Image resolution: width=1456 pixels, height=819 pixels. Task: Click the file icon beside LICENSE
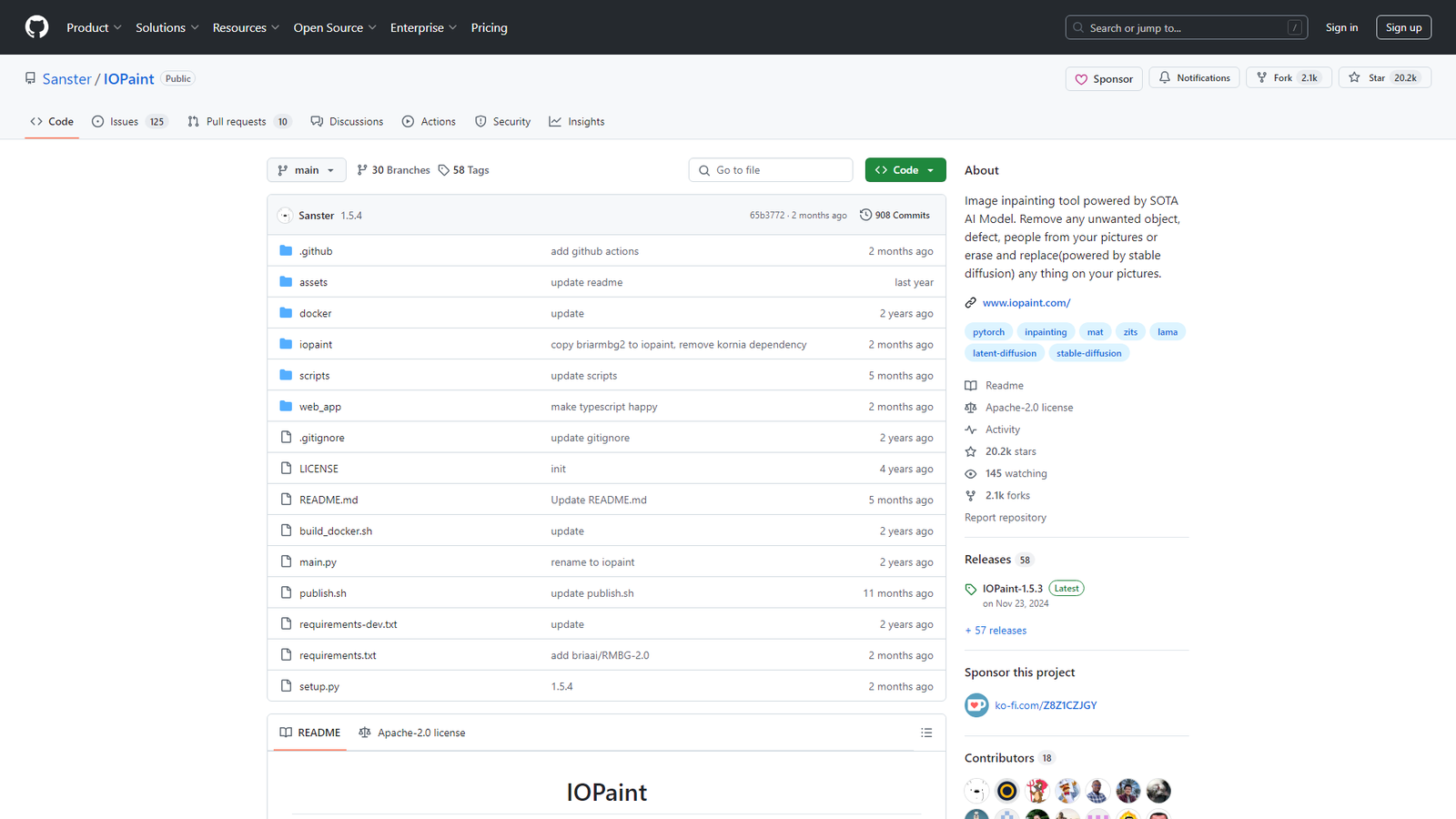(286, 469)
